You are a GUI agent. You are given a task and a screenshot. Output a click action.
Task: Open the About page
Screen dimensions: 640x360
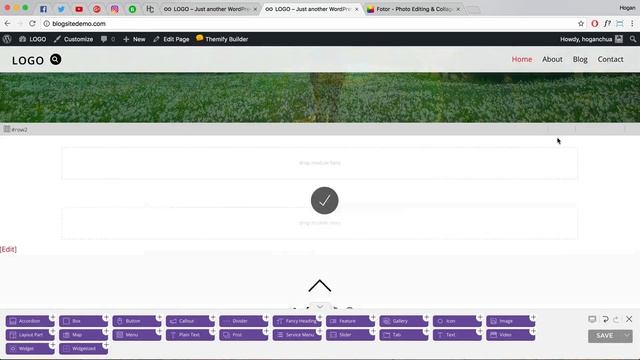click(552, 59)
